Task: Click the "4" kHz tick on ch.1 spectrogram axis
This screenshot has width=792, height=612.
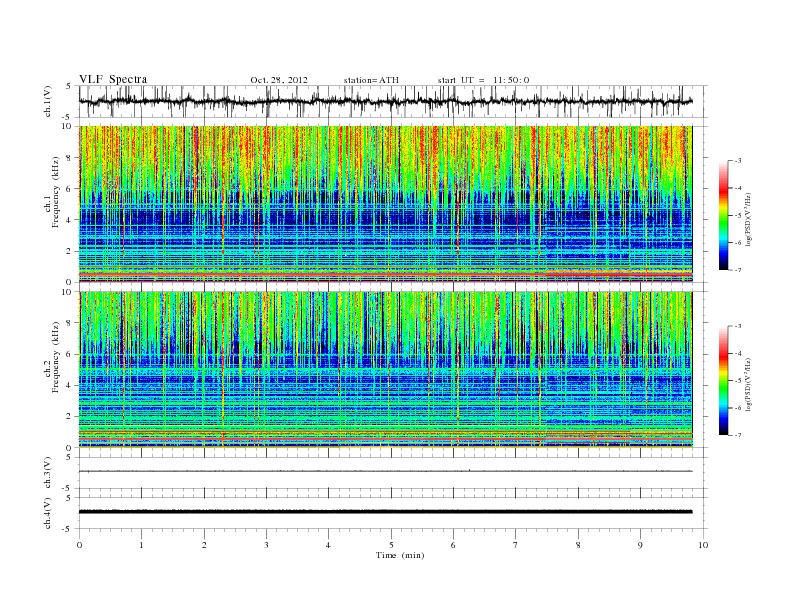Action: point(70,220)
